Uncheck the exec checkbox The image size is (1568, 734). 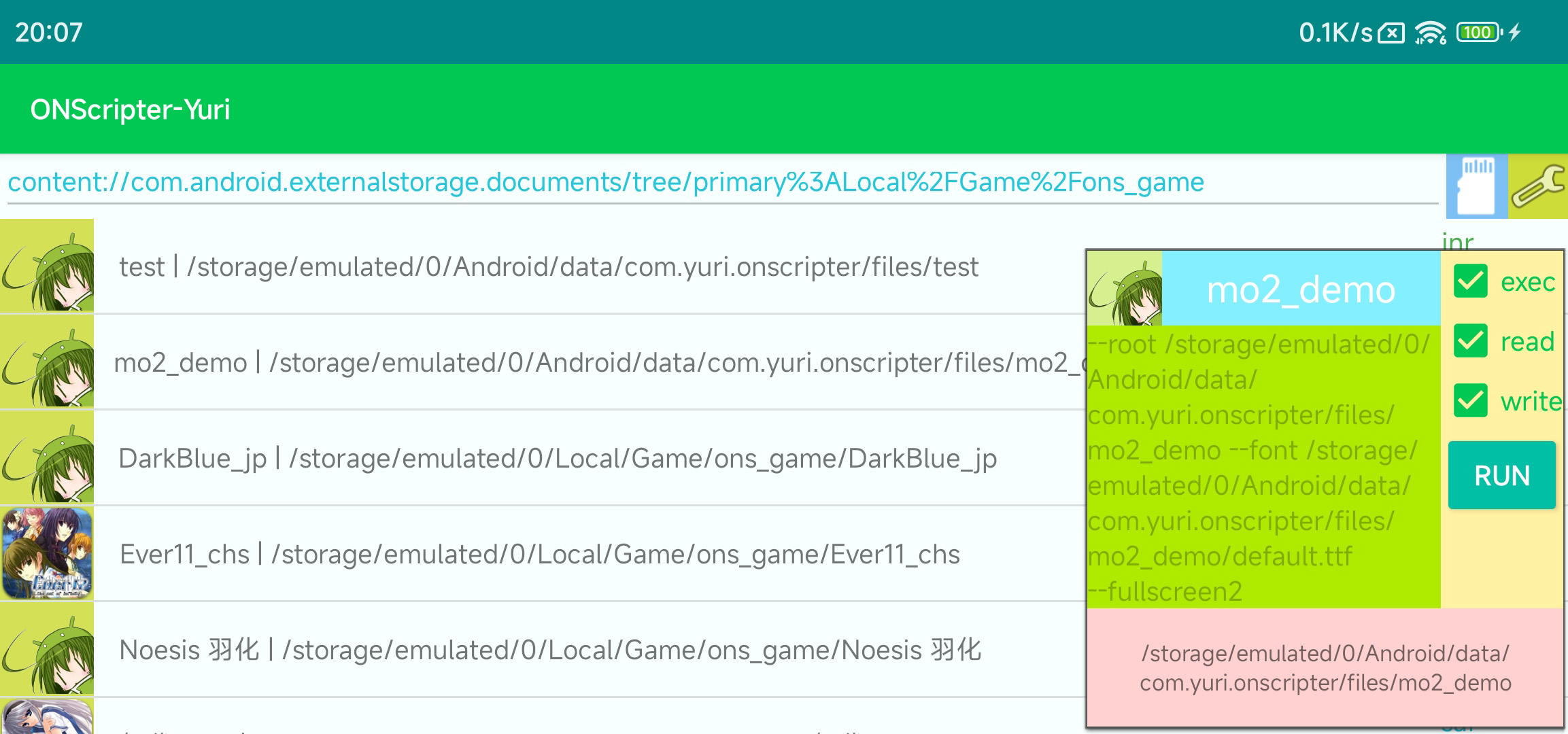[x=1471, y=281]
